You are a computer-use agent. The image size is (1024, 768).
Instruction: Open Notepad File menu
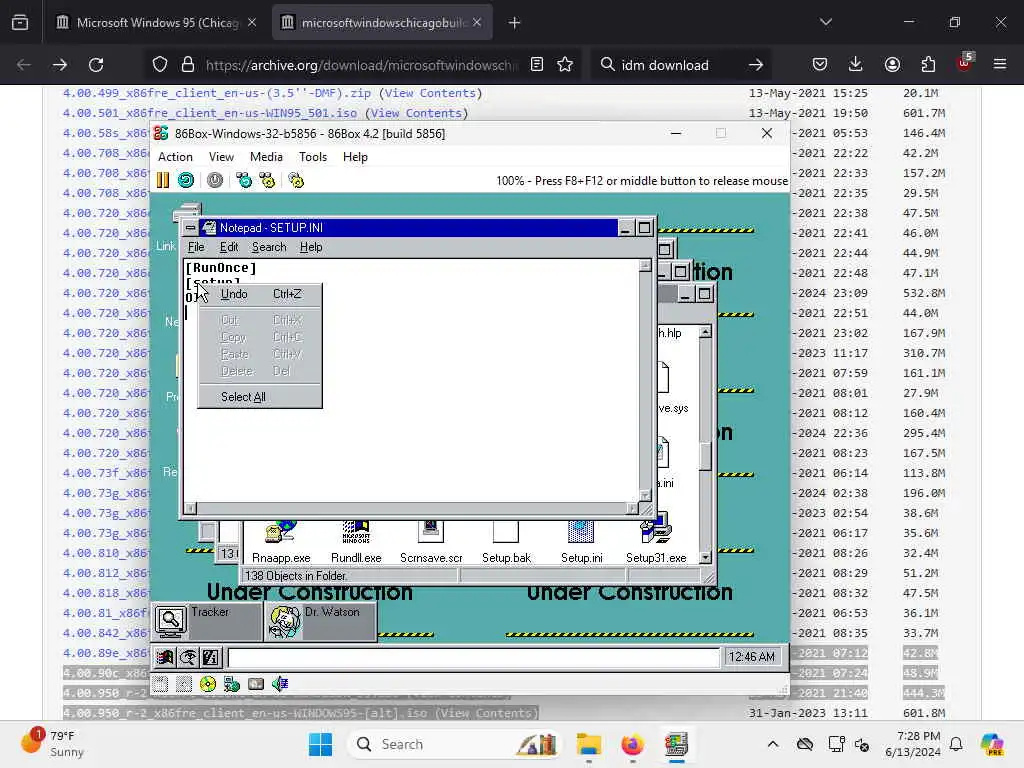(196, 247)
